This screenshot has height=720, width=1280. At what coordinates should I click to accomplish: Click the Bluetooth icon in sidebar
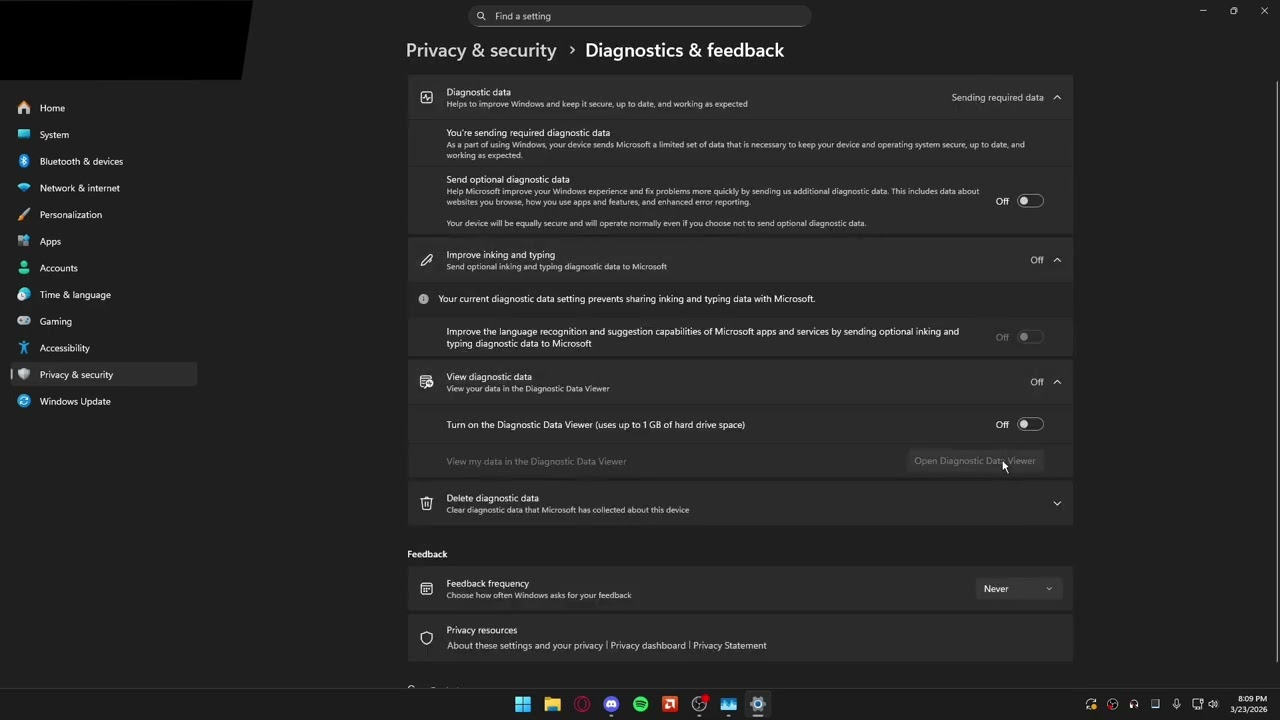pos(24,161)
